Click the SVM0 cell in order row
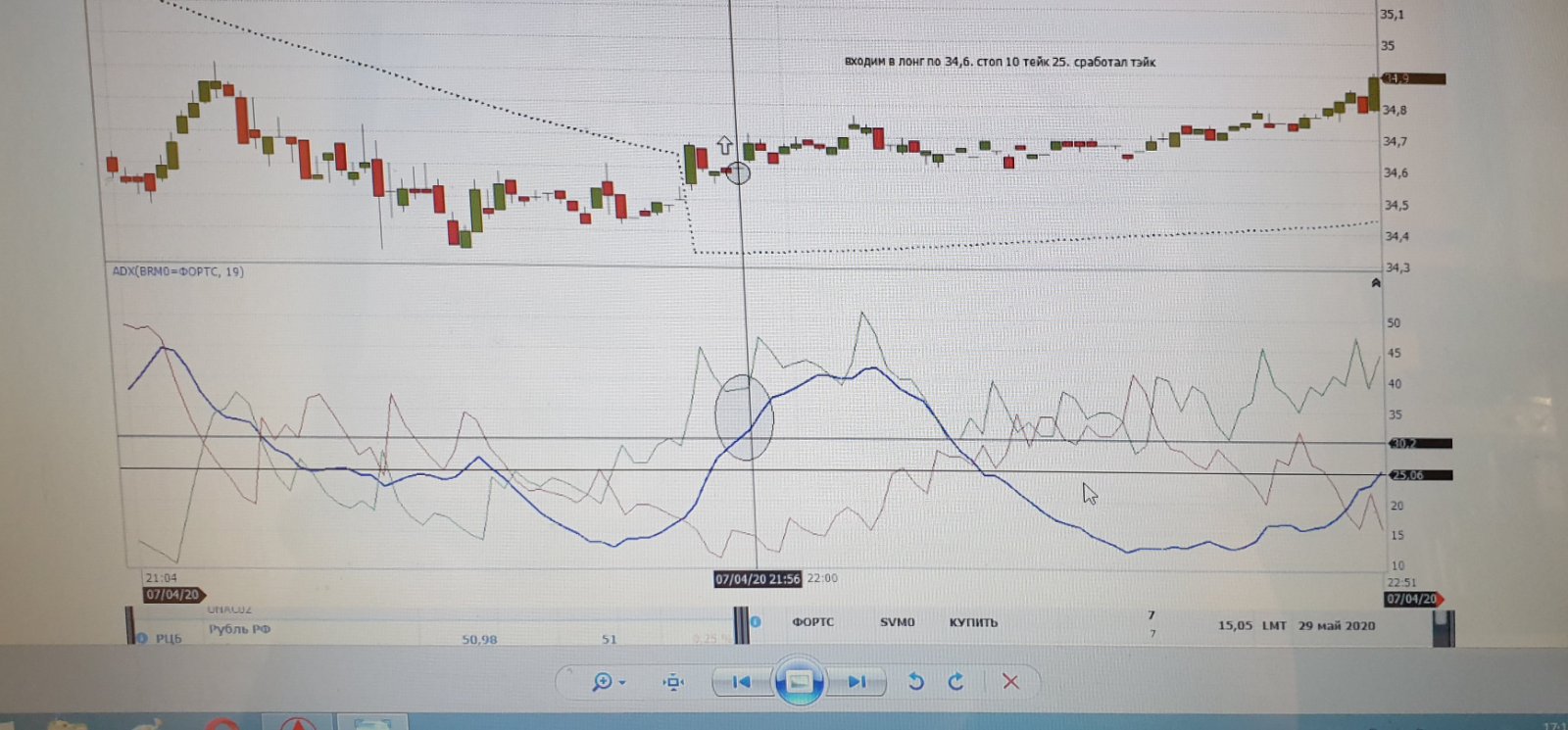The width and height of the screenshot is (1568, 730). pos(897,622)
